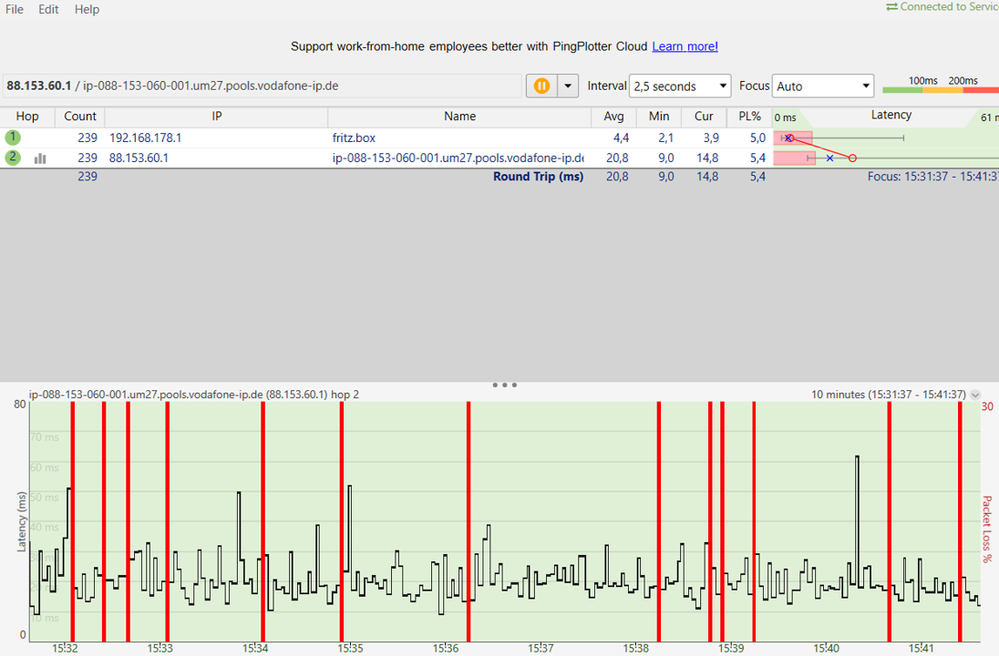Open the Help menu
The image size is (999, 656).
87,10
